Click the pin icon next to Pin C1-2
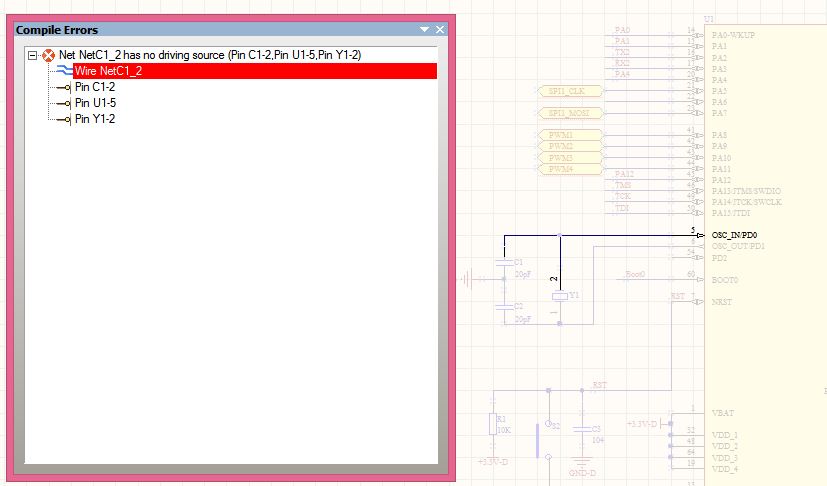Image resolution: width=827 pixels, height=486 pixels. [64, 88]
